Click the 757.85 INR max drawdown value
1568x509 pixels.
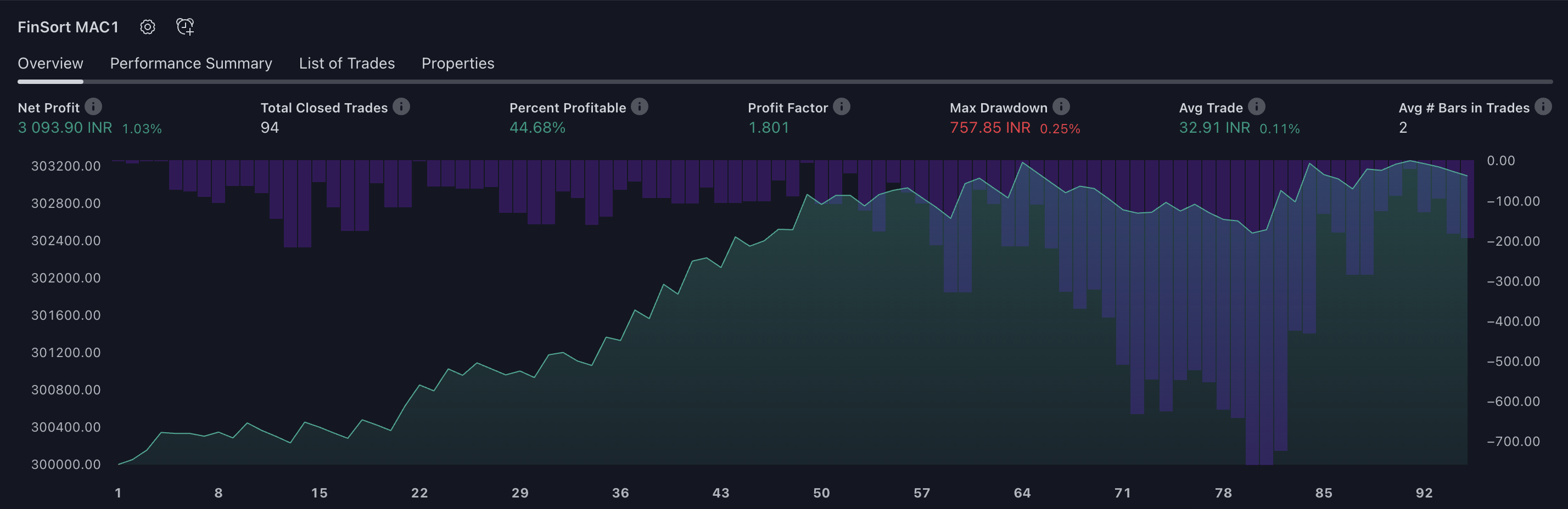(x=990, y=128)
